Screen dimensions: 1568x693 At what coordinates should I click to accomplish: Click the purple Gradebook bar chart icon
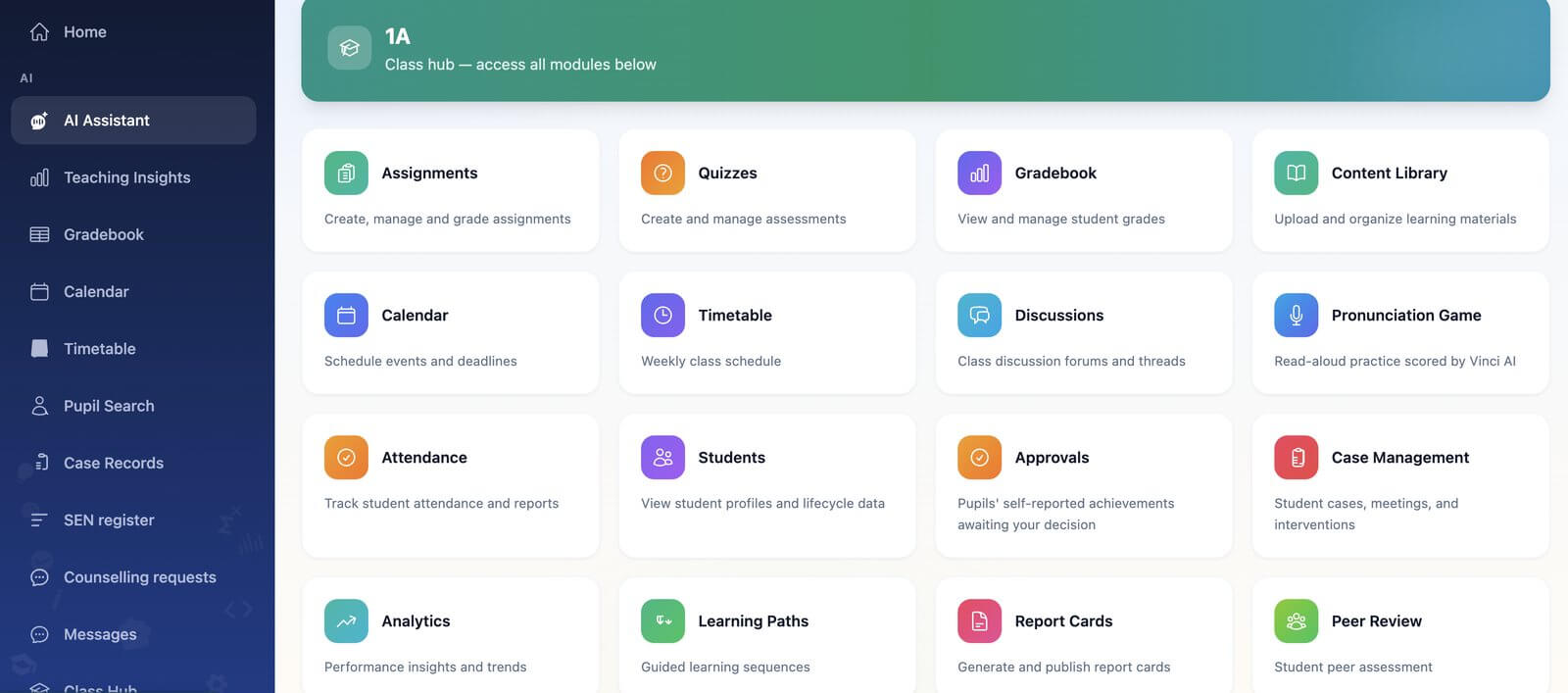click(979, 173)
